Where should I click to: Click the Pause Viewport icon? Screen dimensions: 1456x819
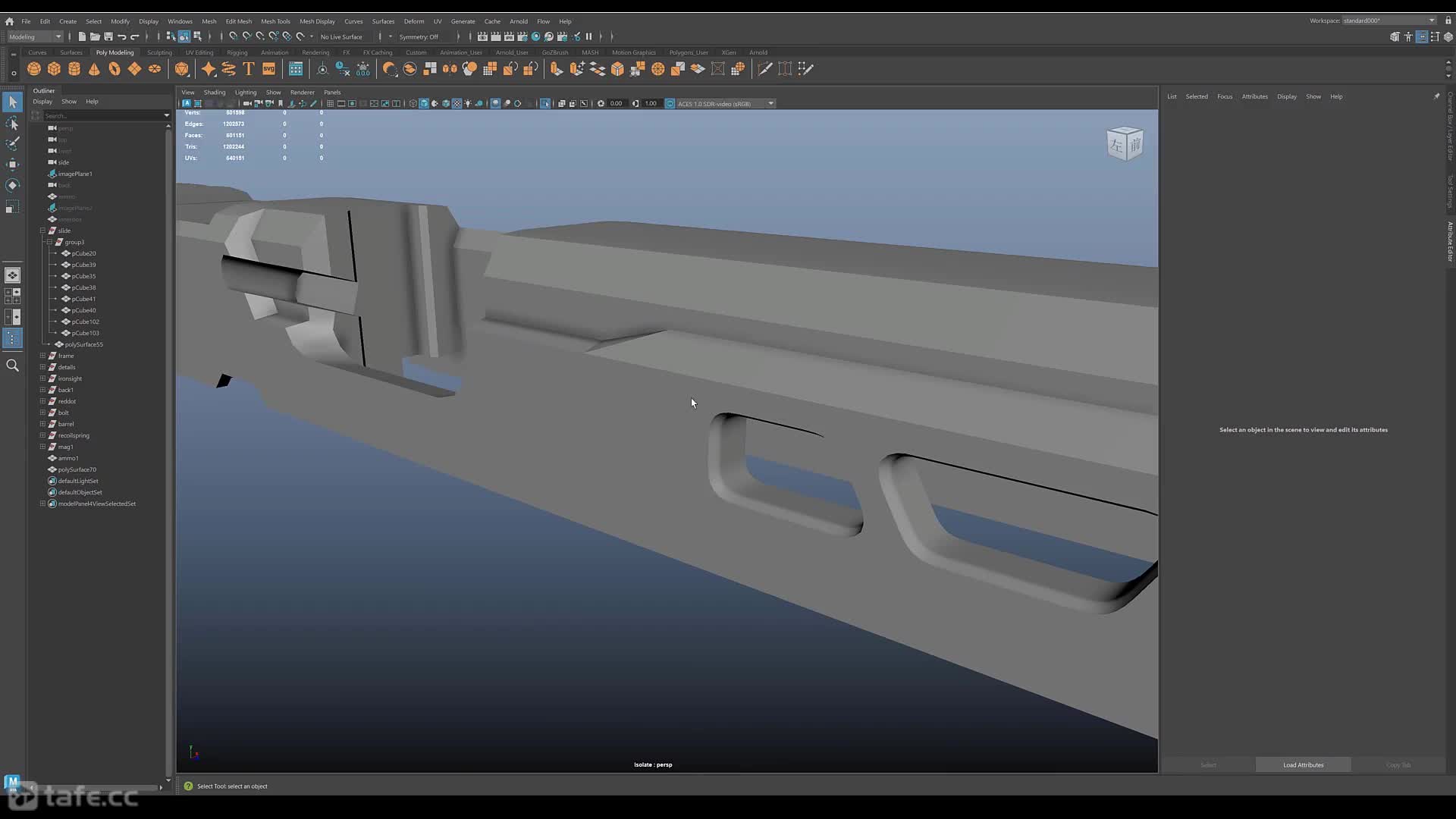click(x=588, y=36)
